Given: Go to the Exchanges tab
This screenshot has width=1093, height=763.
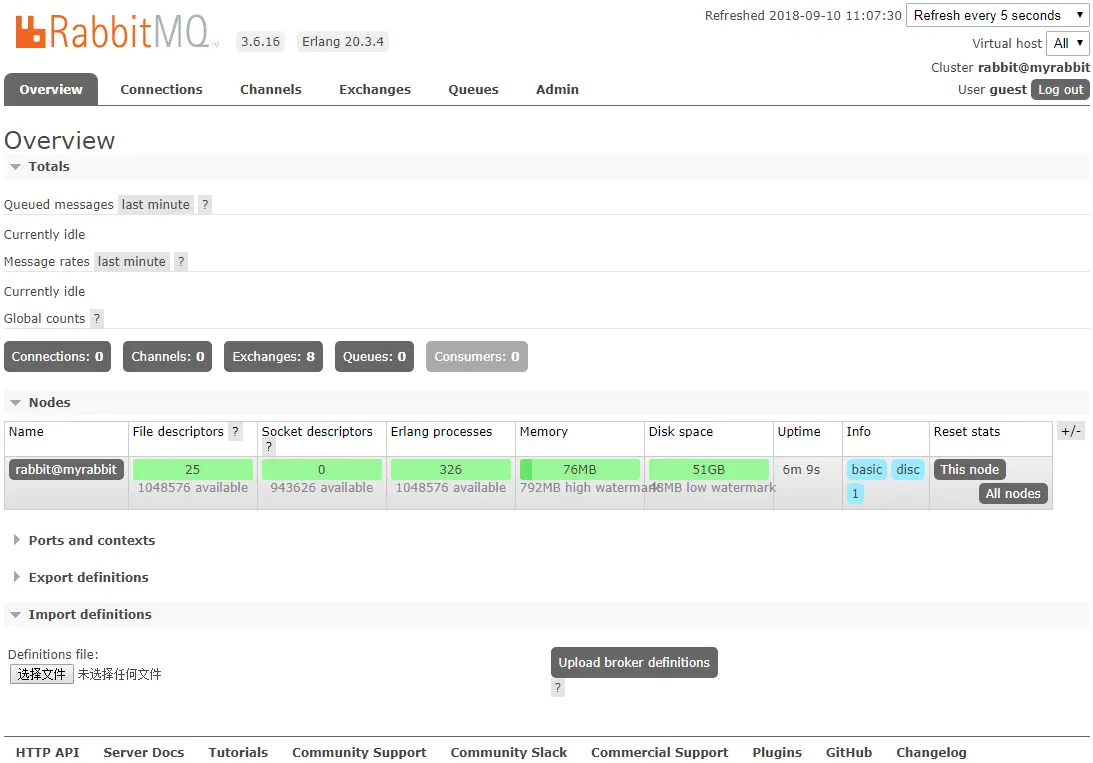Looking at the screenshot, I should pos(375,89).
